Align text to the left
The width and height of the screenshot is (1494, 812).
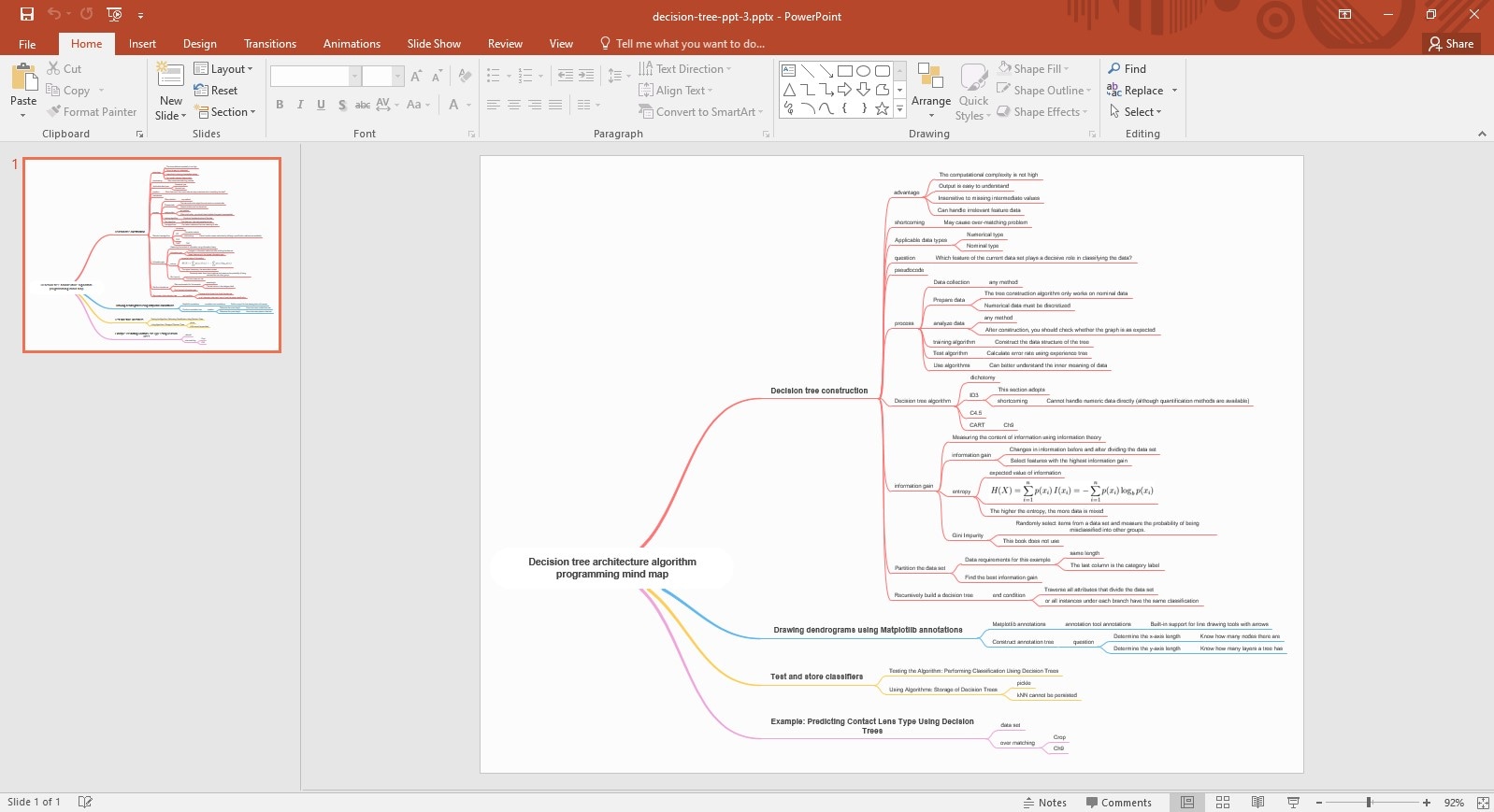click(x=494, y=105)
